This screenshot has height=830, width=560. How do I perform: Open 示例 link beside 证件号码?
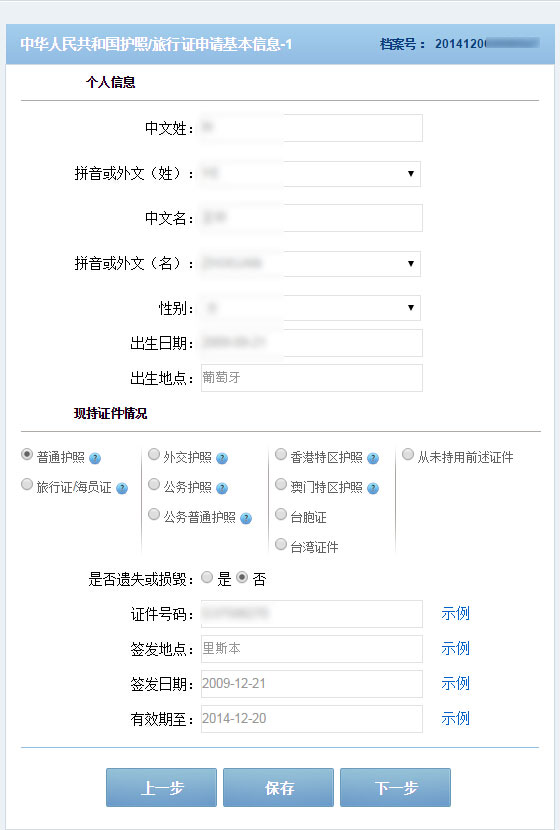click(455, 614)
